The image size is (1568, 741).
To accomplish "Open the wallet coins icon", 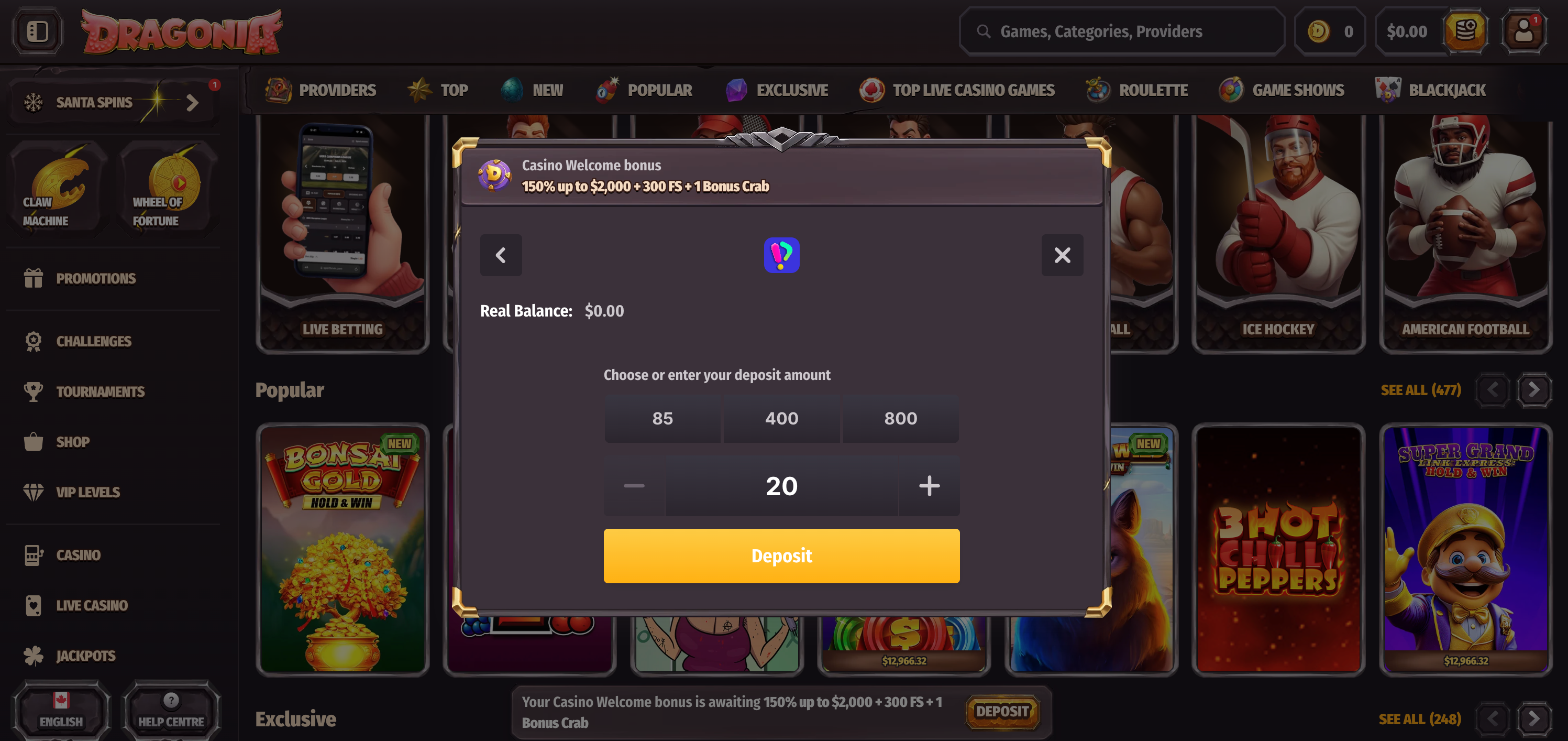I will point(1465,31).
